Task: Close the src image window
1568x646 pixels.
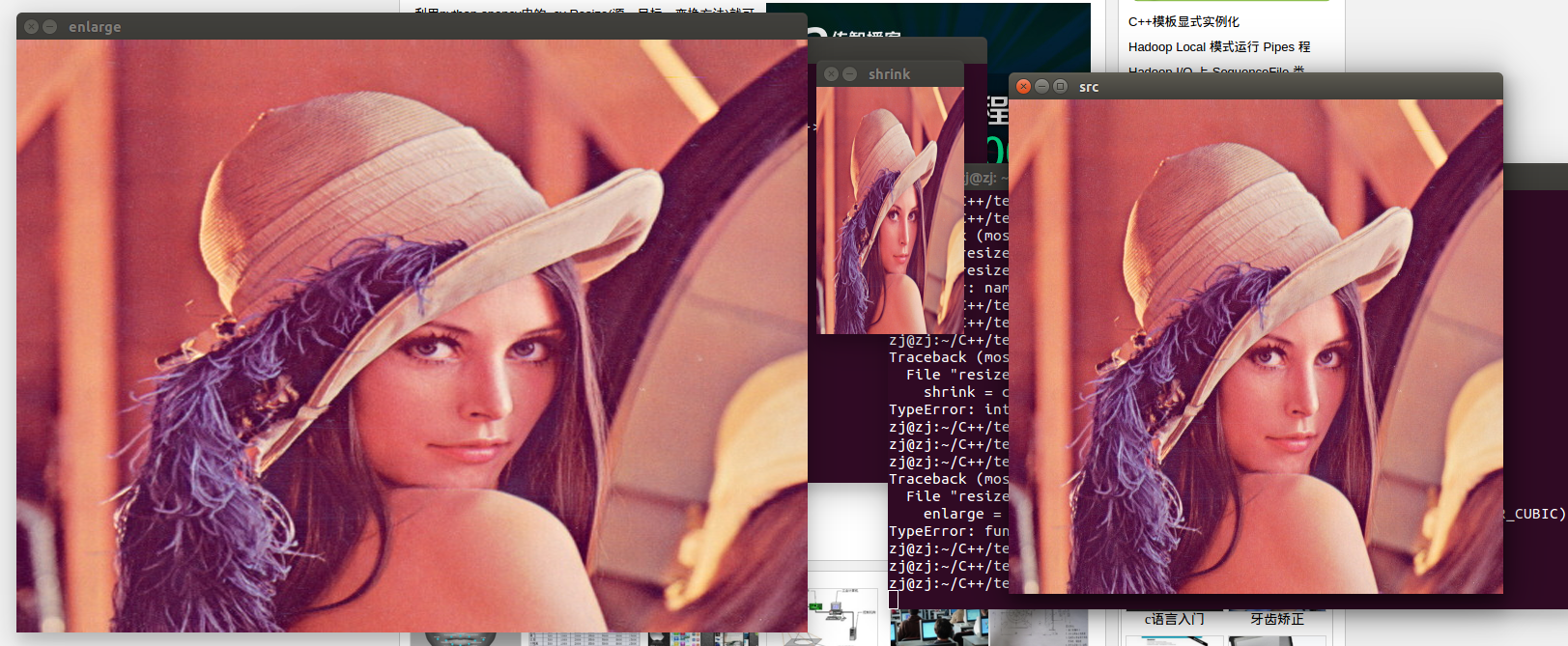Action: pos(1023,86)
